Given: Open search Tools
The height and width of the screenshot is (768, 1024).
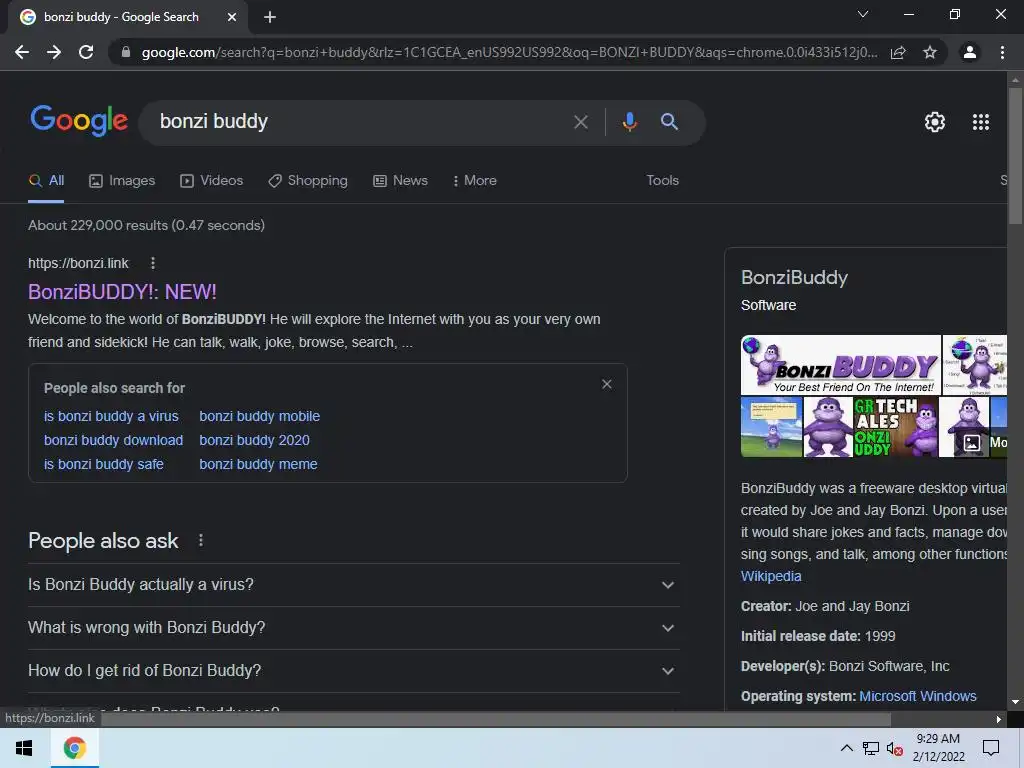Looking at the screenshot, I should (662, 180).
